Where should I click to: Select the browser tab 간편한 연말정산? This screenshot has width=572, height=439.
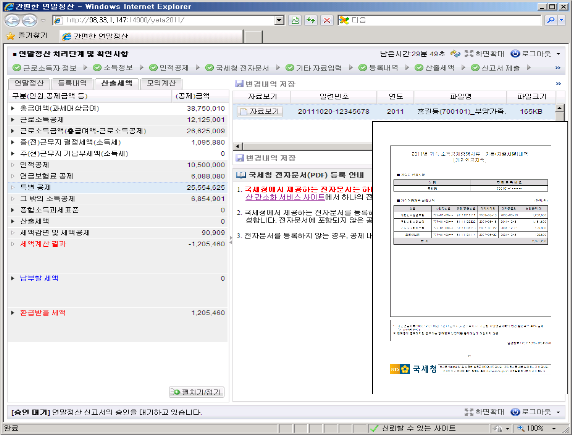(151, 36)
